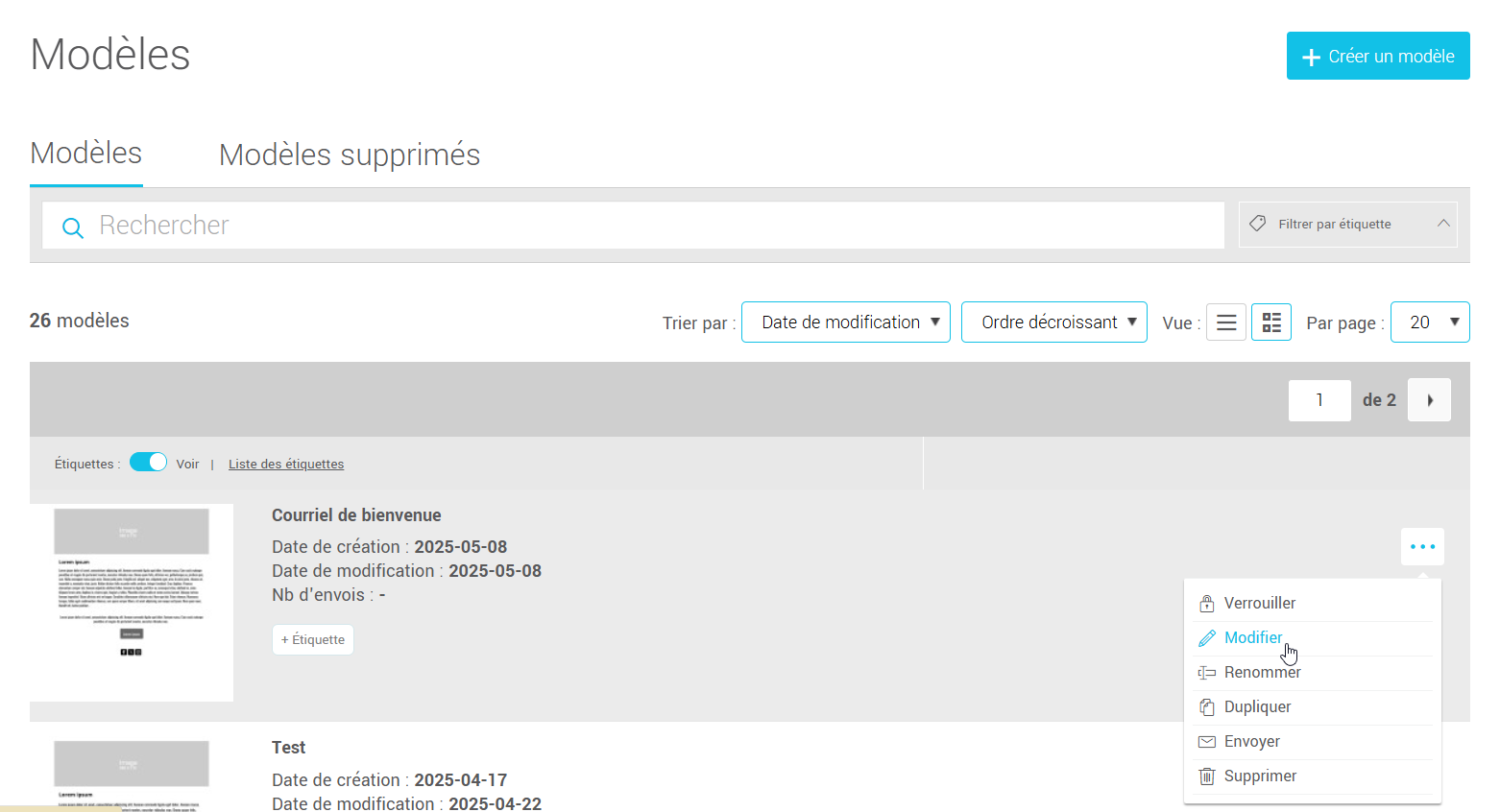Open the Ordre décroissant dropdown

(x=1054, y=322)
